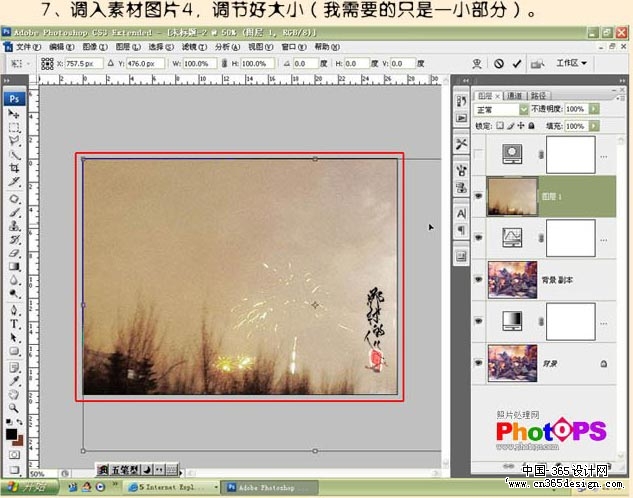This screenshot has height=498, width=633.
Task: Select the Rectangular Marquee tool
Action: 14,128
